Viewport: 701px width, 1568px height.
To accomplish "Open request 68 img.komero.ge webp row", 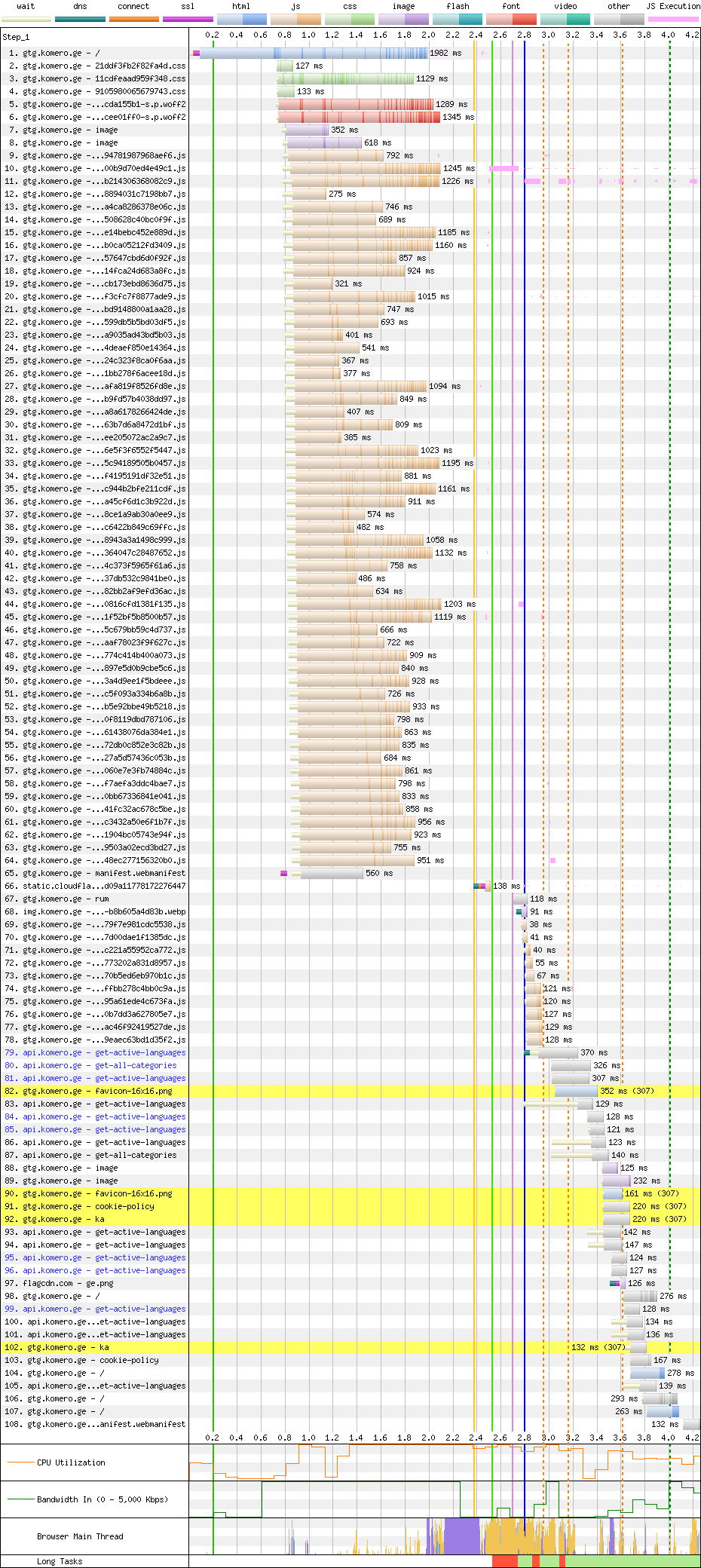I will [94, 912].
